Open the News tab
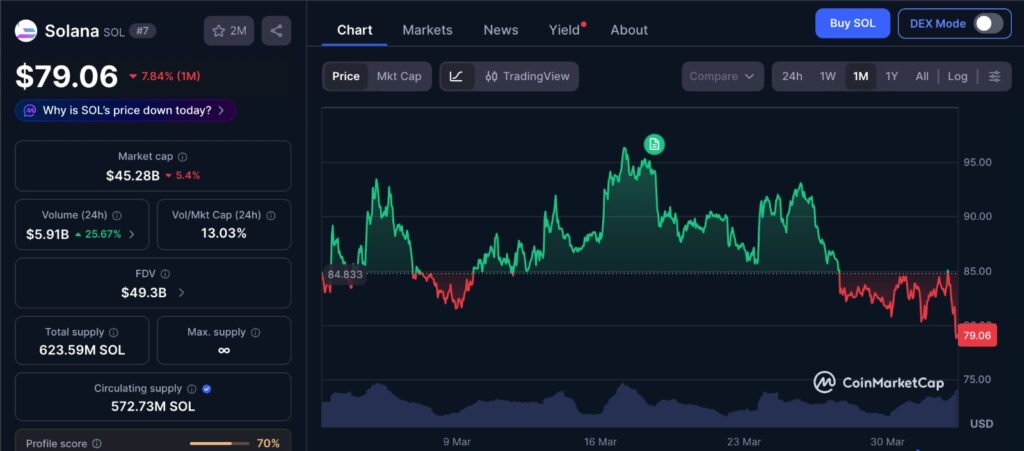The width and height of the screenshot is (1024, 451). (501, 30)
